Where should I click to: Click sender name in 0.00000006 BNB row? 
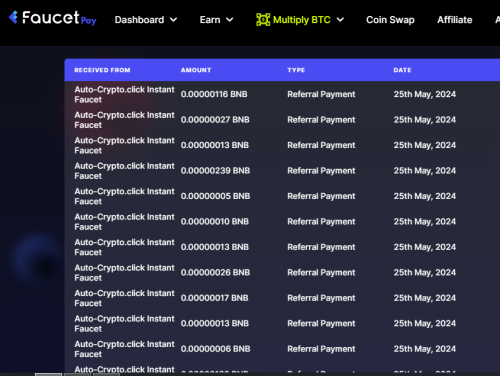click(124, 349)
